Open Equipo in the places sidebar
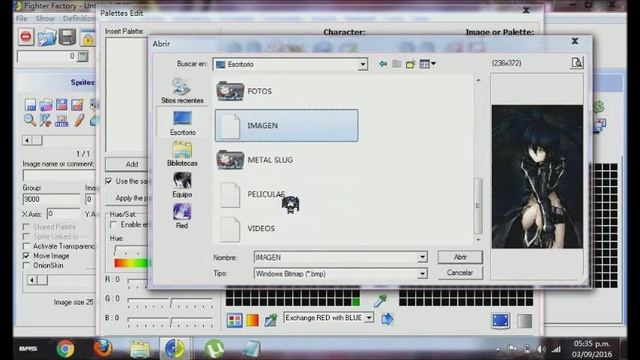Viewport: 640px width, 360px height. [182, 185]
